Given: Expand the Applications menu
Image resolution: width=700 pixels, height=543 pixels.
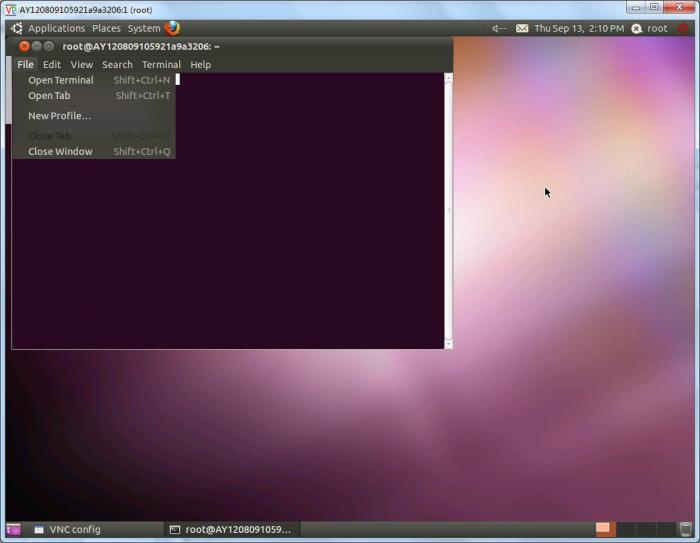Looking at the screenshot, I should point(56,28).
